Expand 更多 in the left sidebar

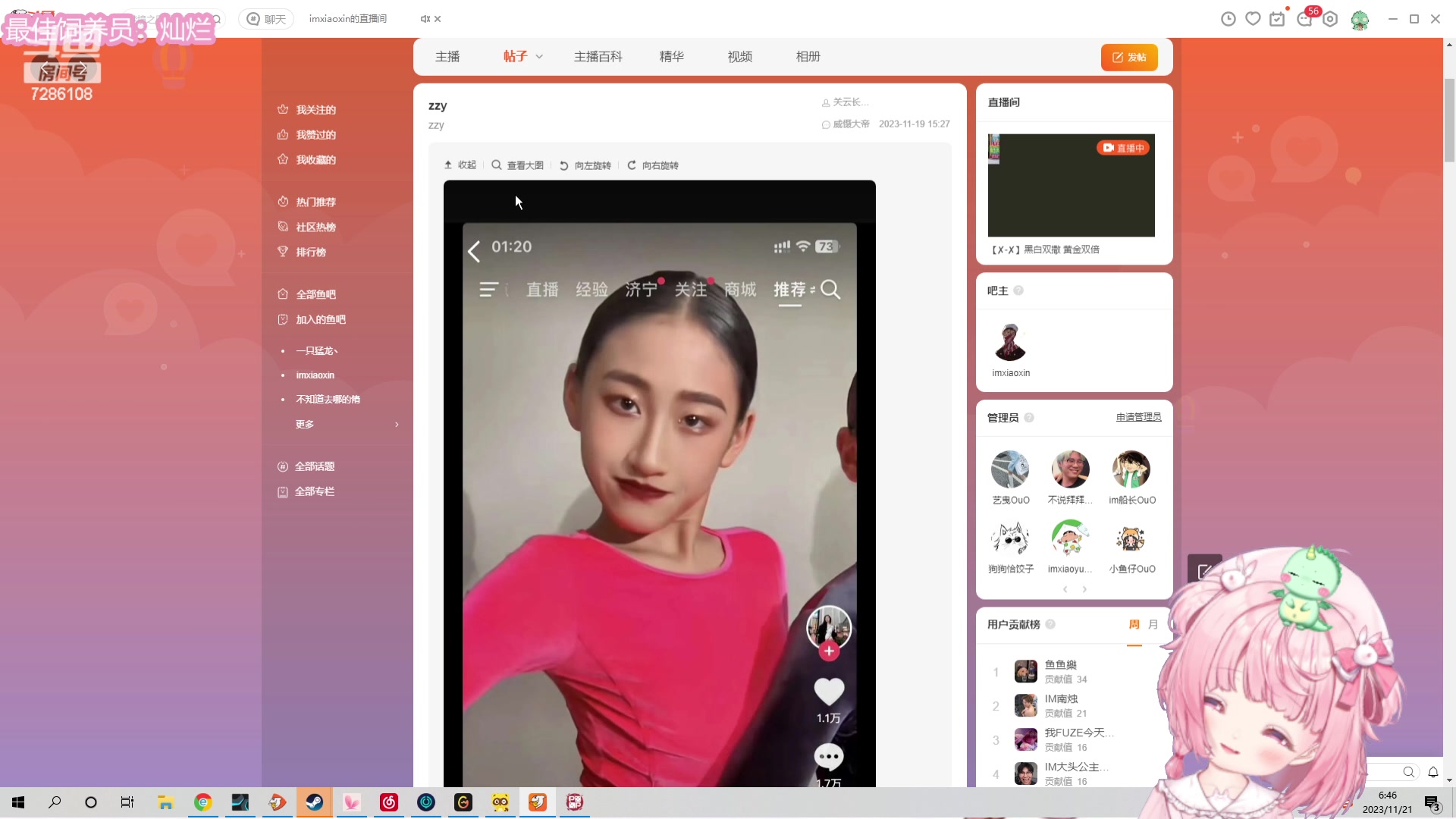tap(304, 424)
